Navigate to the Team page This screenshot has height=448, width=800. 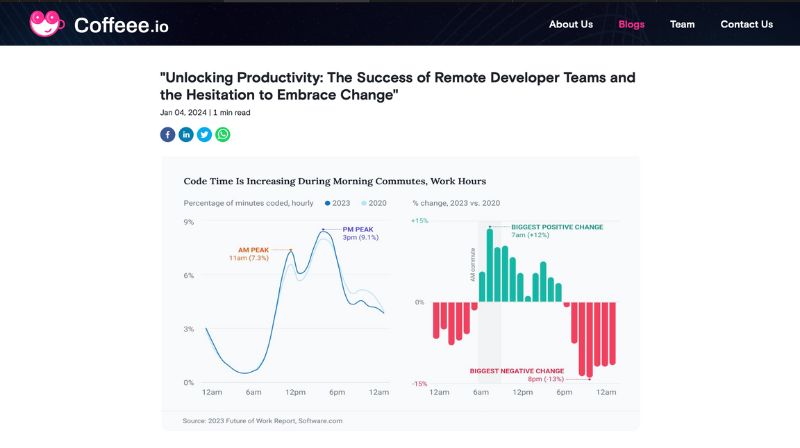[x=682, y=24]
